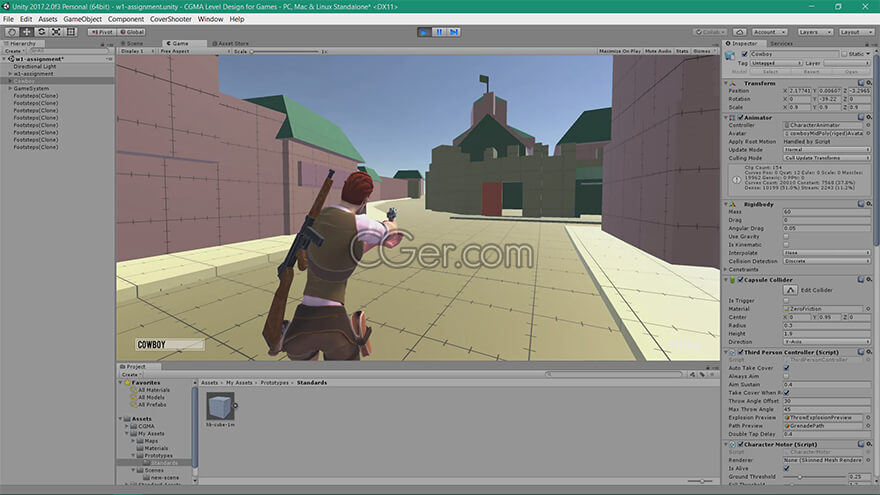Expand GameSystem in Hierarchy
The height and width of the screenshot is (495, 880).
[x=10, y=89]
